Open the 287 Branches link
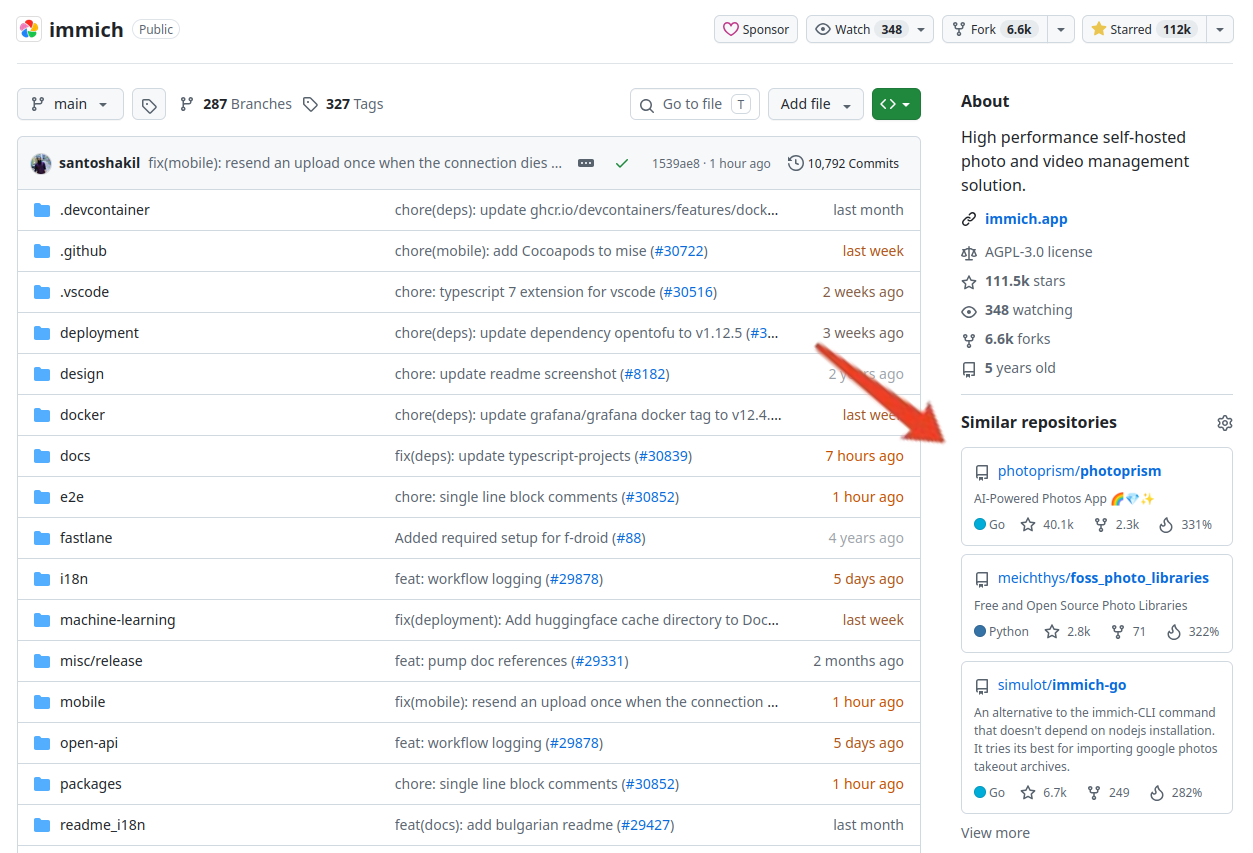1253x853 pixels. point(236,104)
